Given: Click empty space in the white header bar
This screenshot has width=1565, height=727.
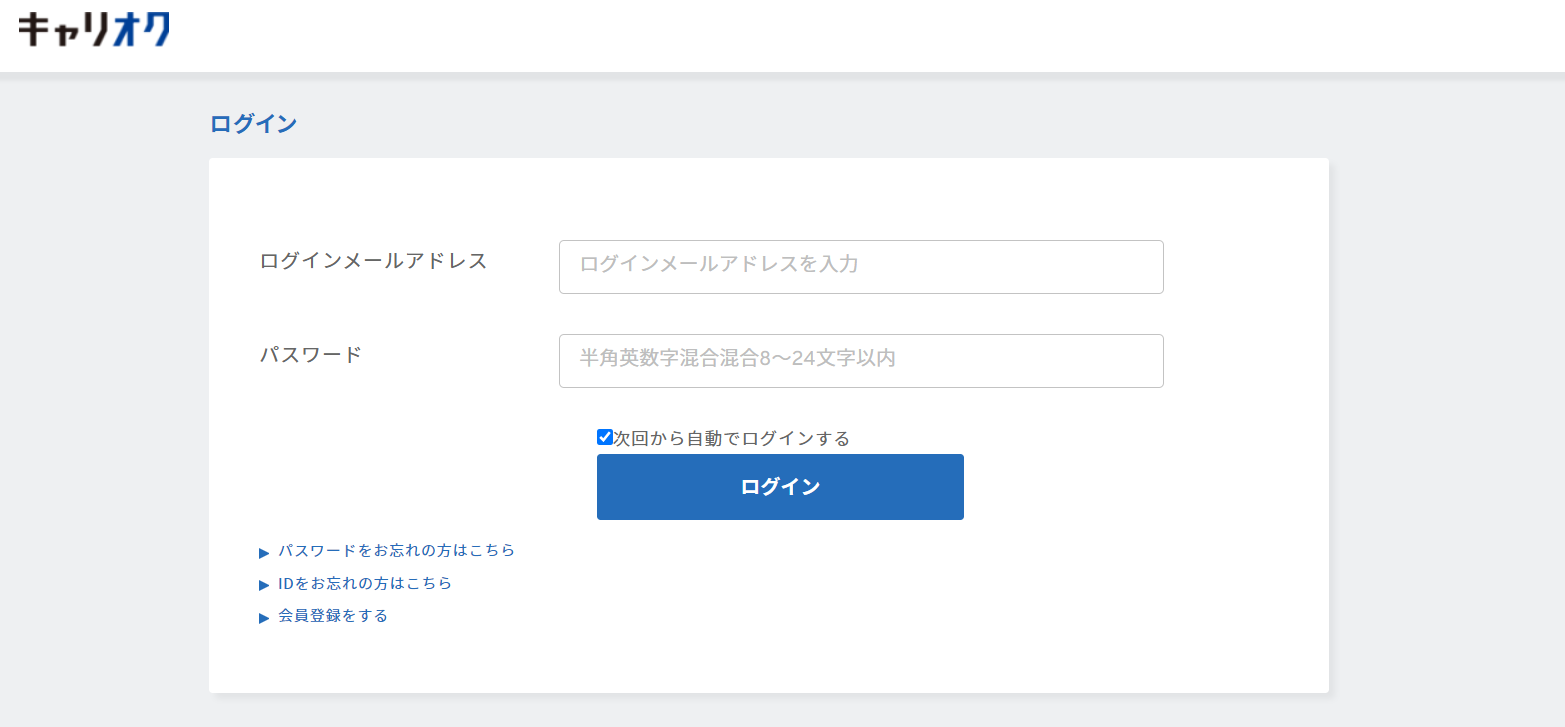Looking at the screenshot, I should tap(800, 35).
